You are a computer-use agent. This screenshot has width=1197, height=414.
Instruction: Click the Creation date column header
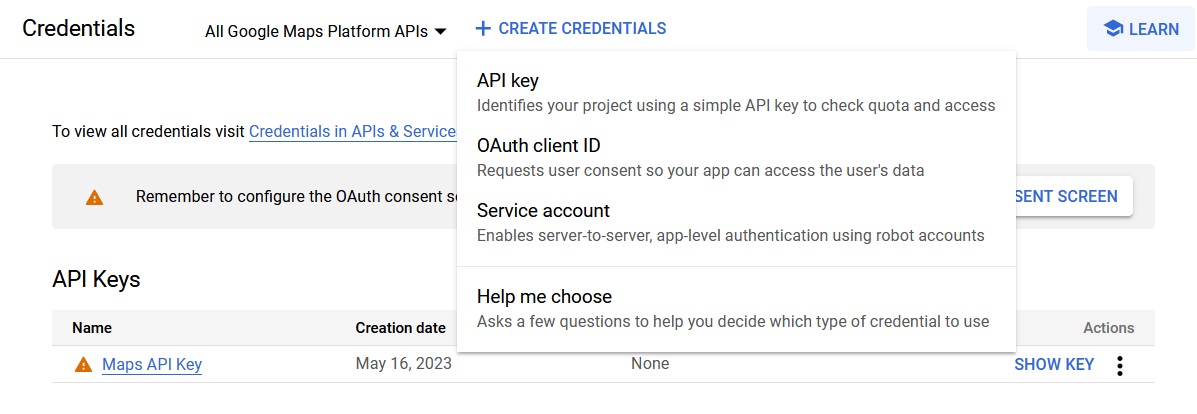click(401, 328)
